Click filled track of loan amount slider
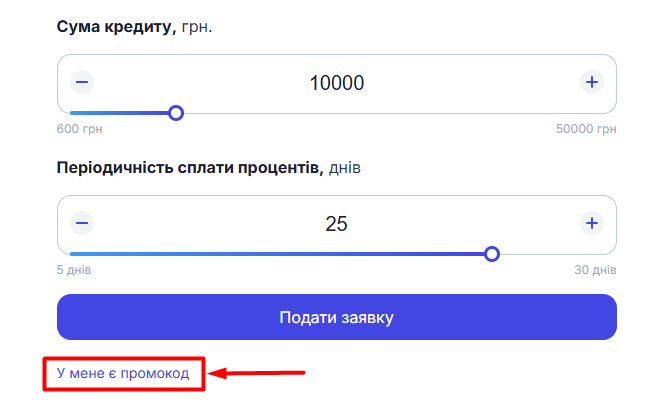This screenshot has height=400, width=670. point(120,113)
